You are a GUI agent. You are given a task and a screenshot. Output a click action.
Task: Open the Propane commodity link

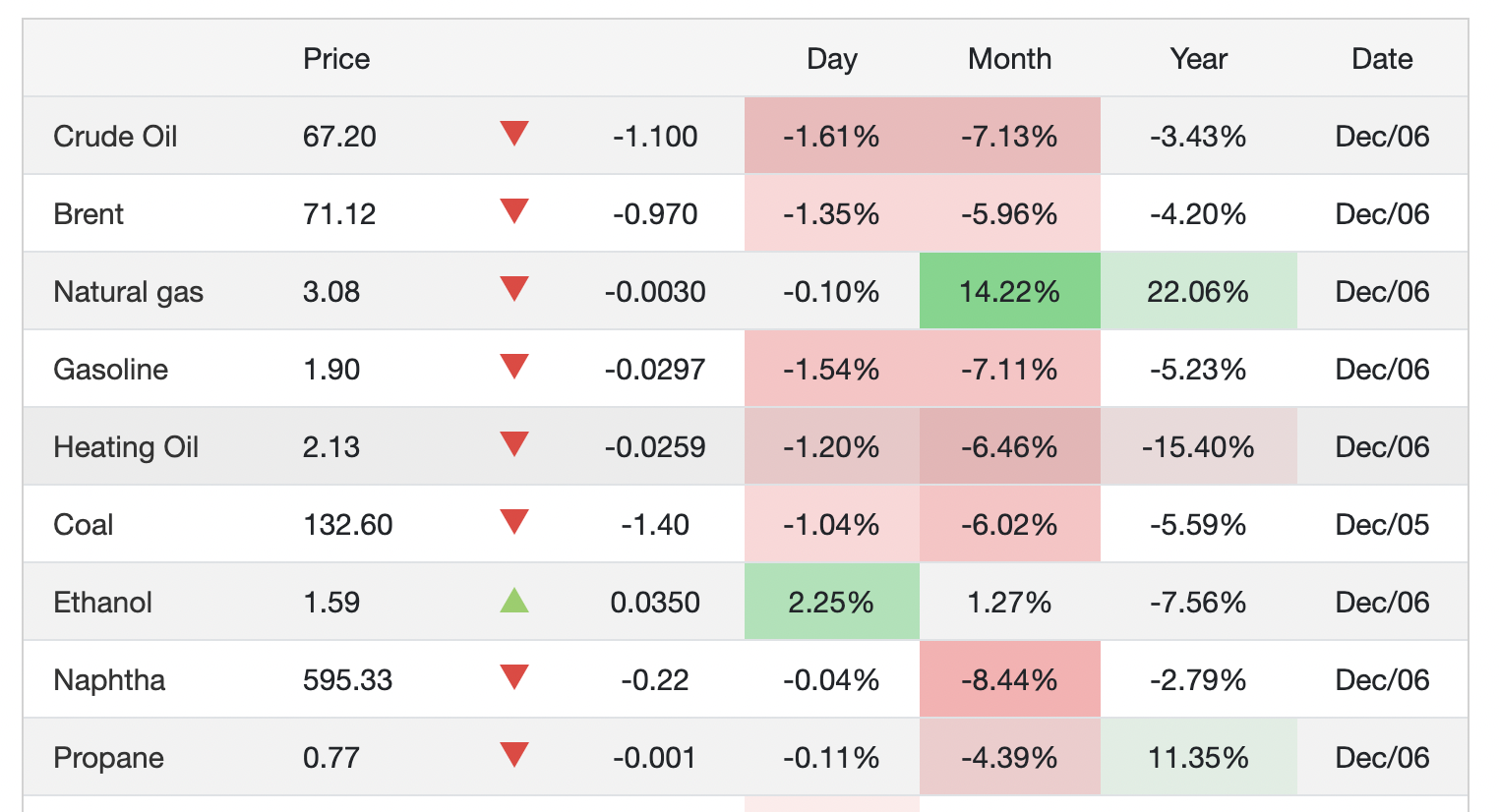[108, 758]
